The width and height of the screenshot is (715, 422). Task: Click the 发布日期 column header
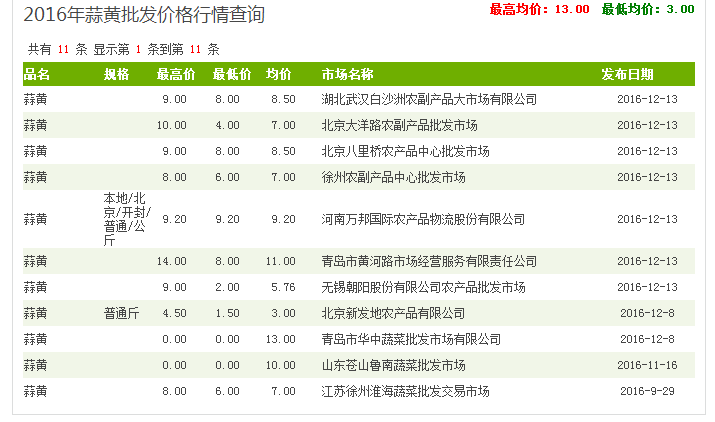click(627, 74)
